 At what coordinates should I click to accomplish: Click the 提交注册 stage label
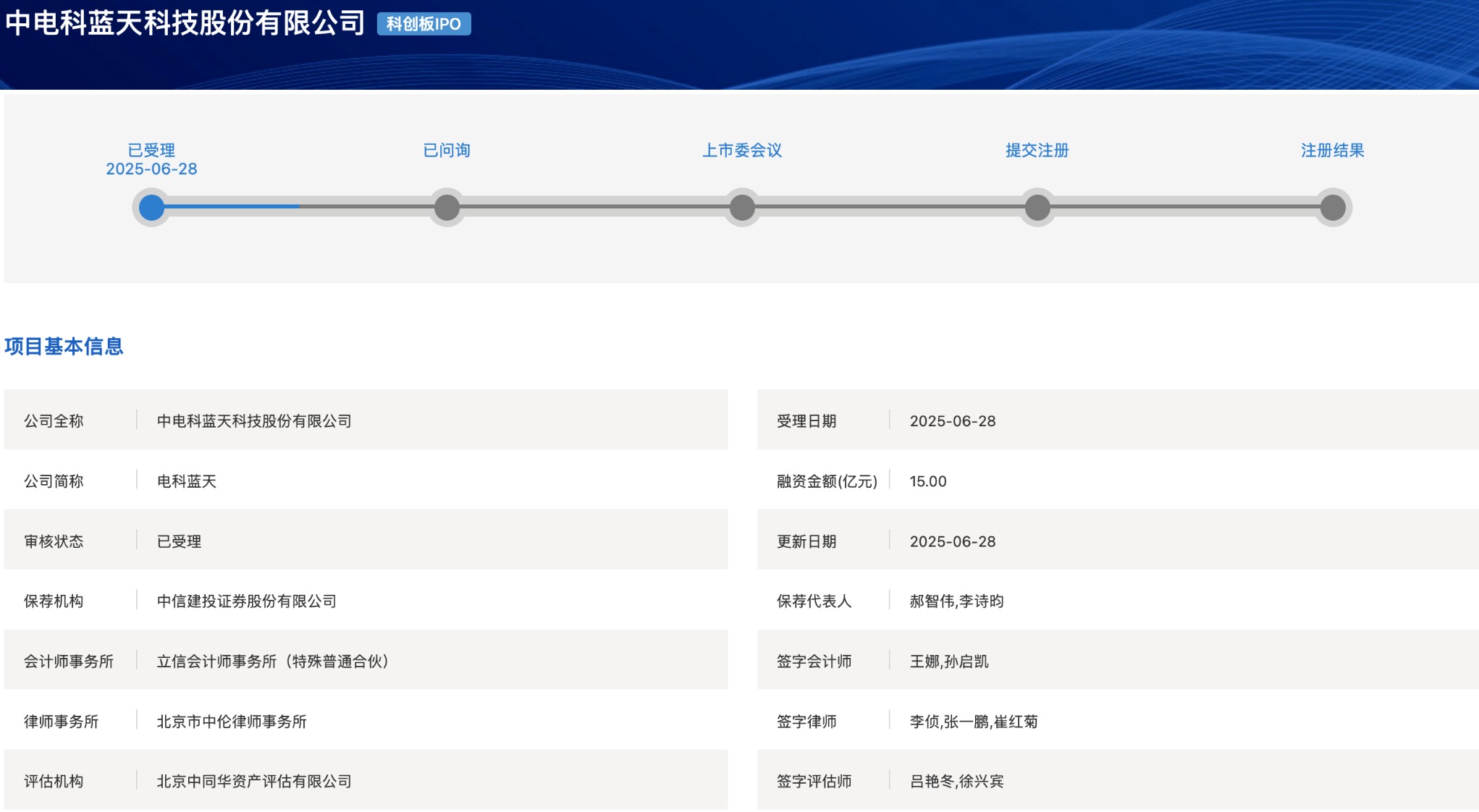click(x=1037, y=150)
